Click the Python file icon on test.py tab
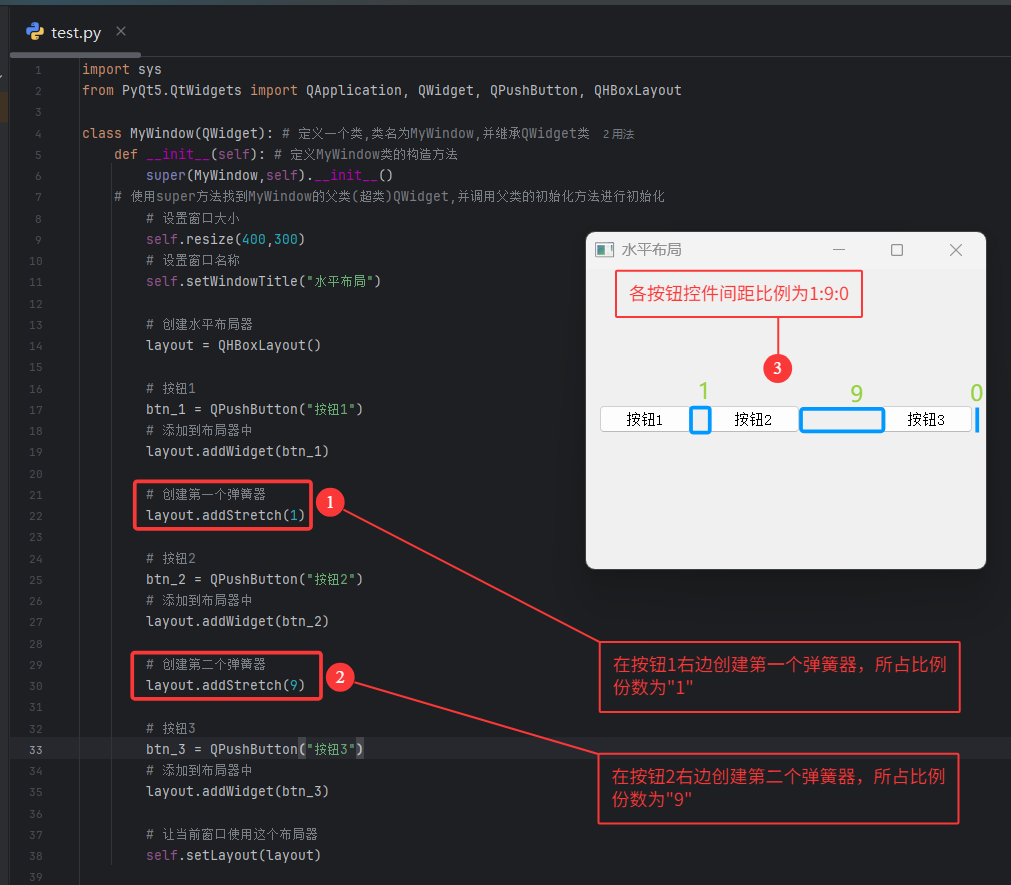Viewport: 1011px width, 885px height. click(x=35, y=32)
